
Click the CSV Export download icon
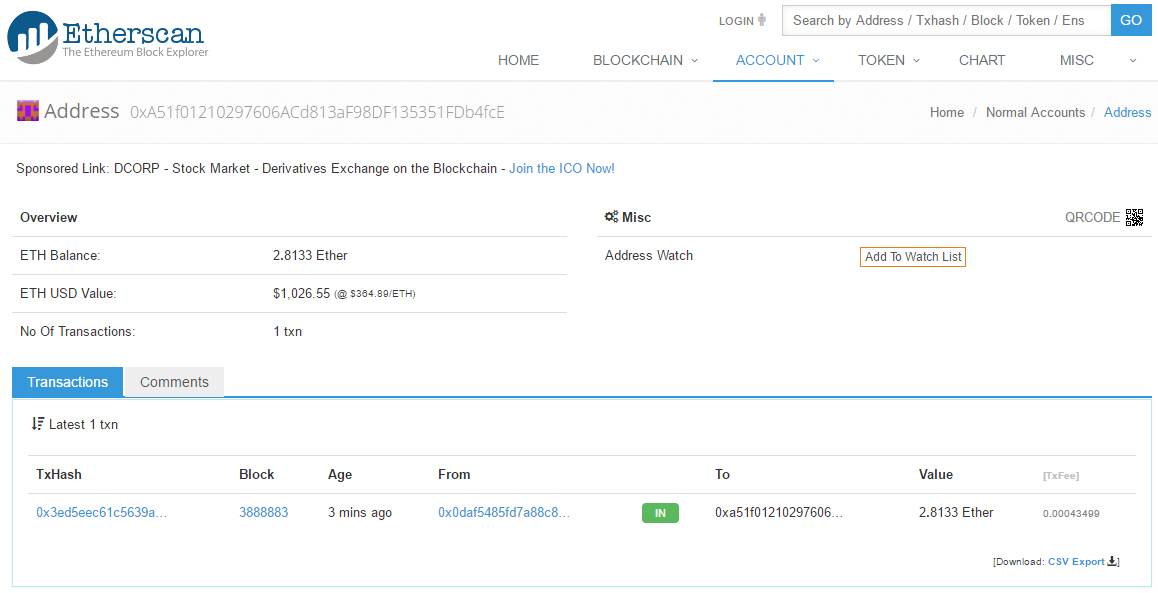click(x=1112, y=561)
